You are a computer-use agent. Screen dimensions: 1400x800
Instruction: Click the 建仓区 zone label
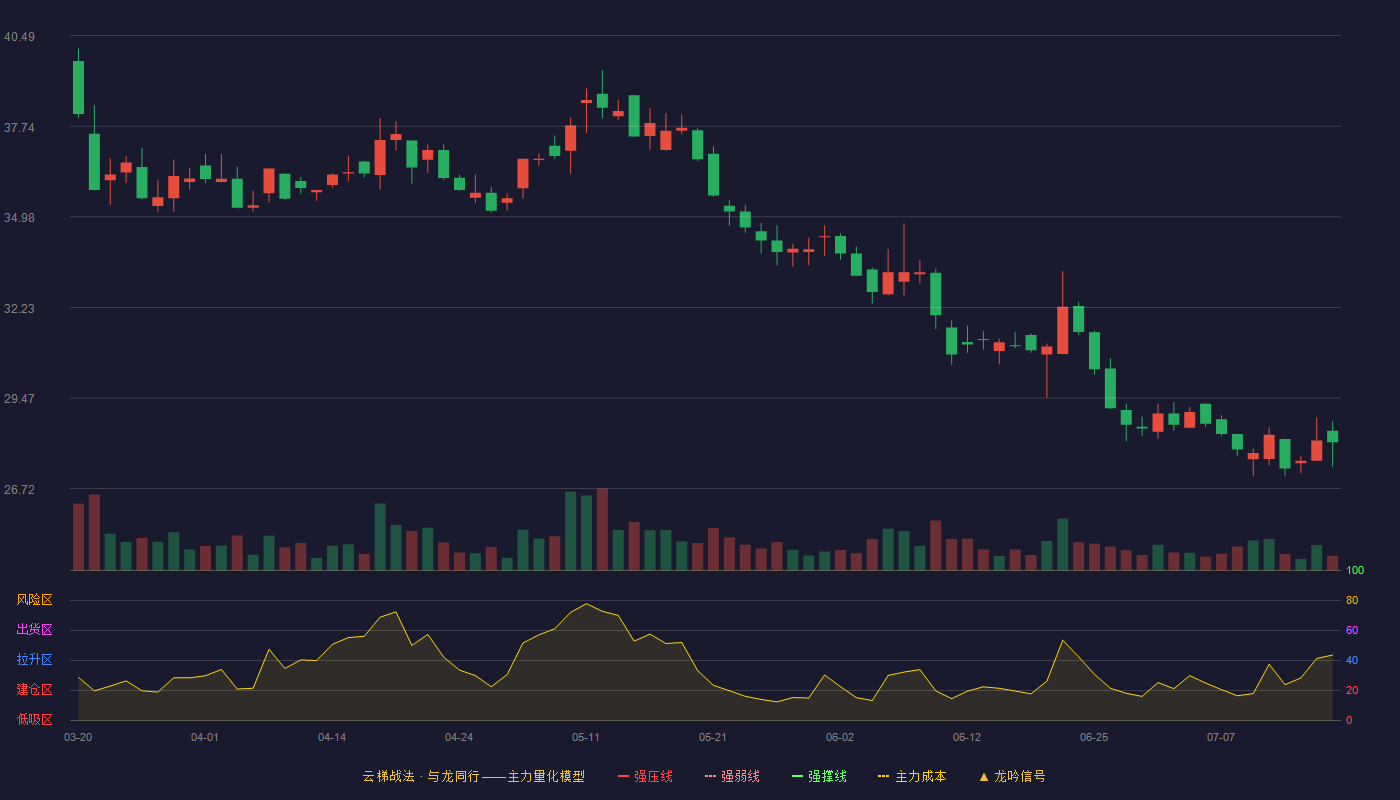pyautogui.click(x=34, y=690)
